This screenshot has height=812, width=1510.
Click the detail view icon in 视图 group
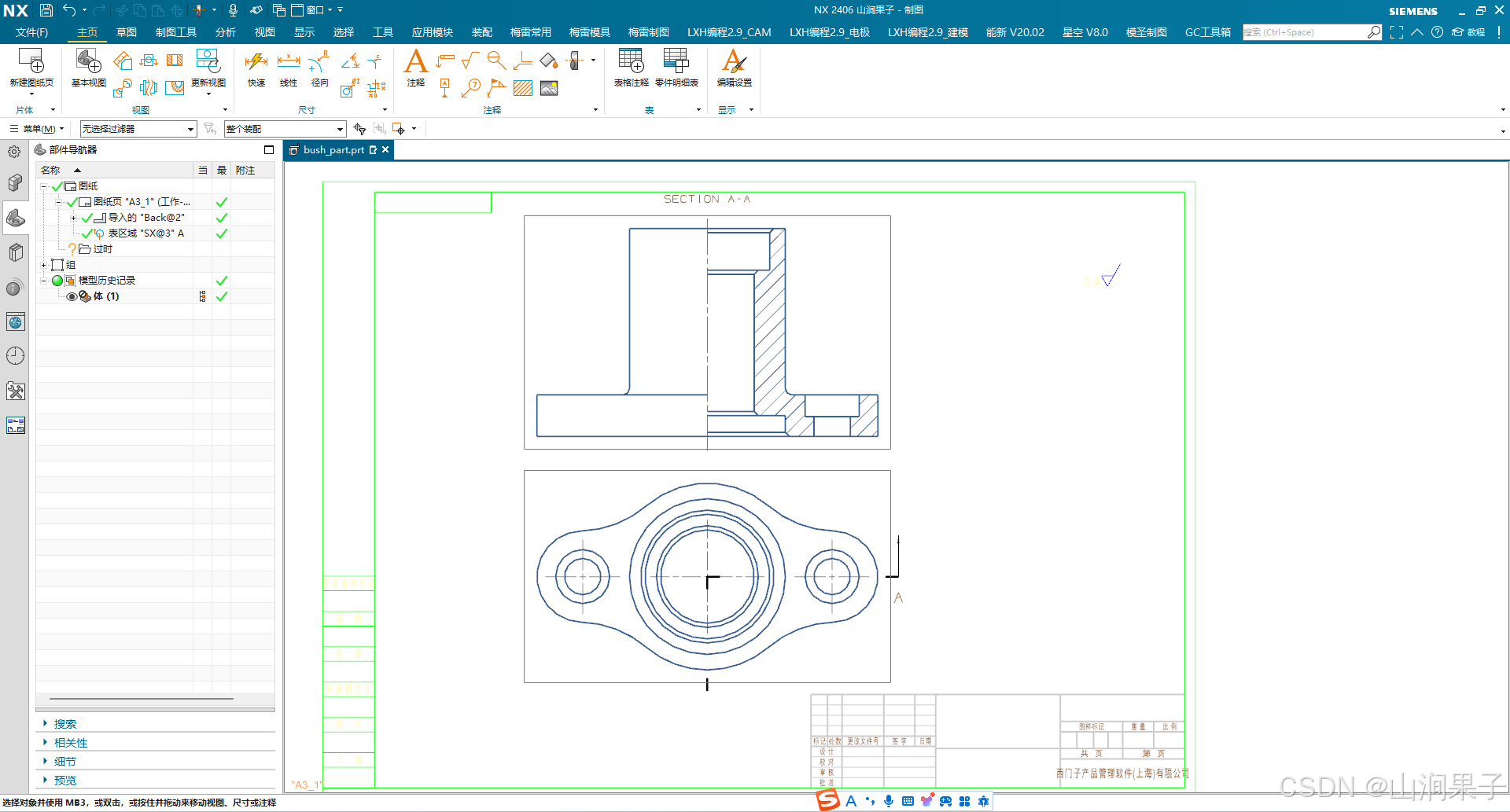coord(122,87)
